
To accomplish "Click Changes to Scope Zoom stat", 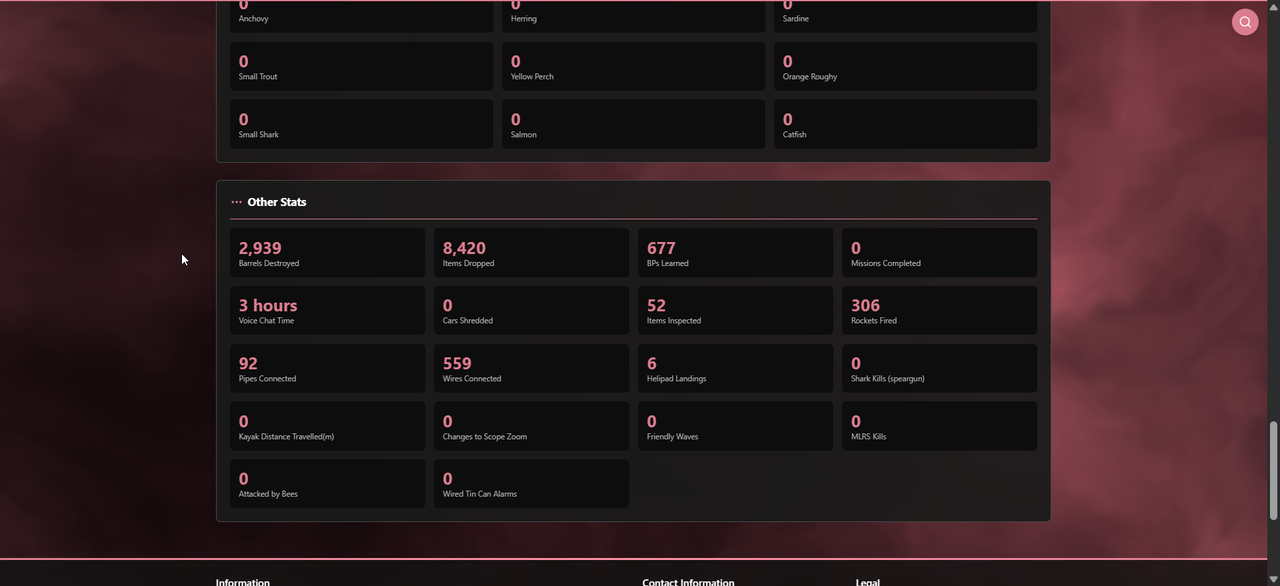I will [x=531, y=426].
